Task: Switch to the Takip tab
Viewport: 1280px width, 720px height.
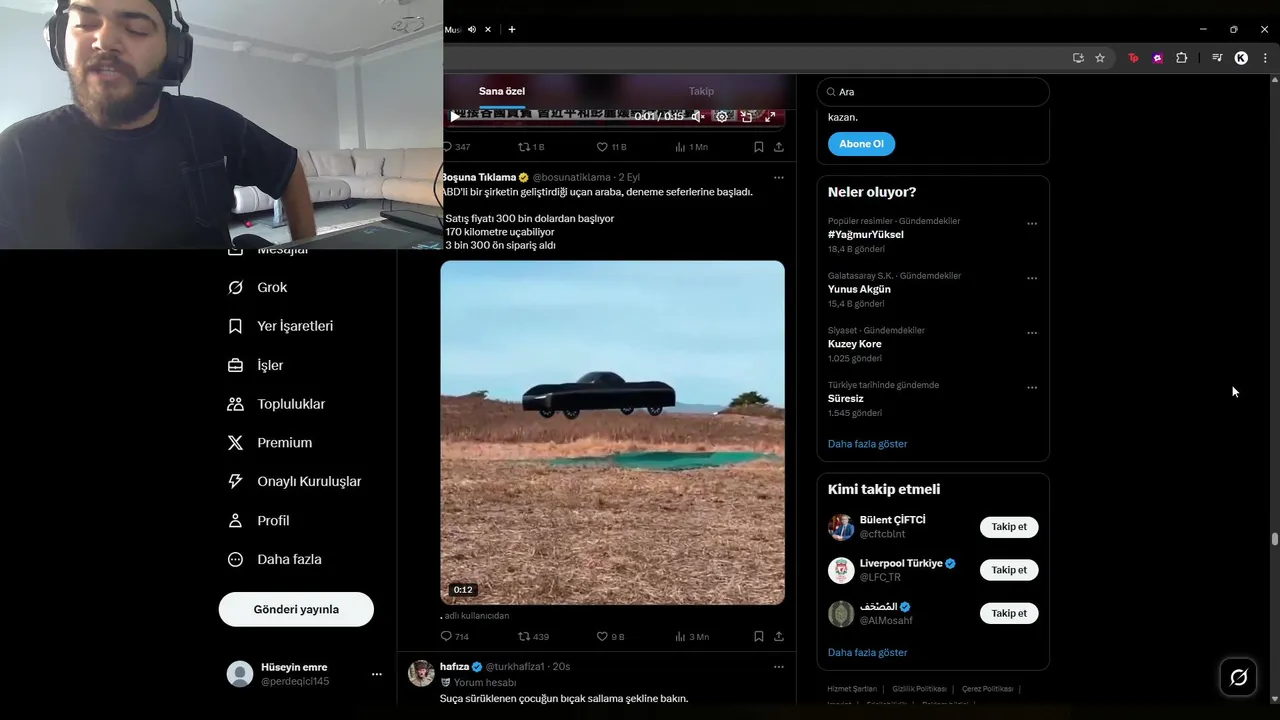Action: tap(701, 91)
